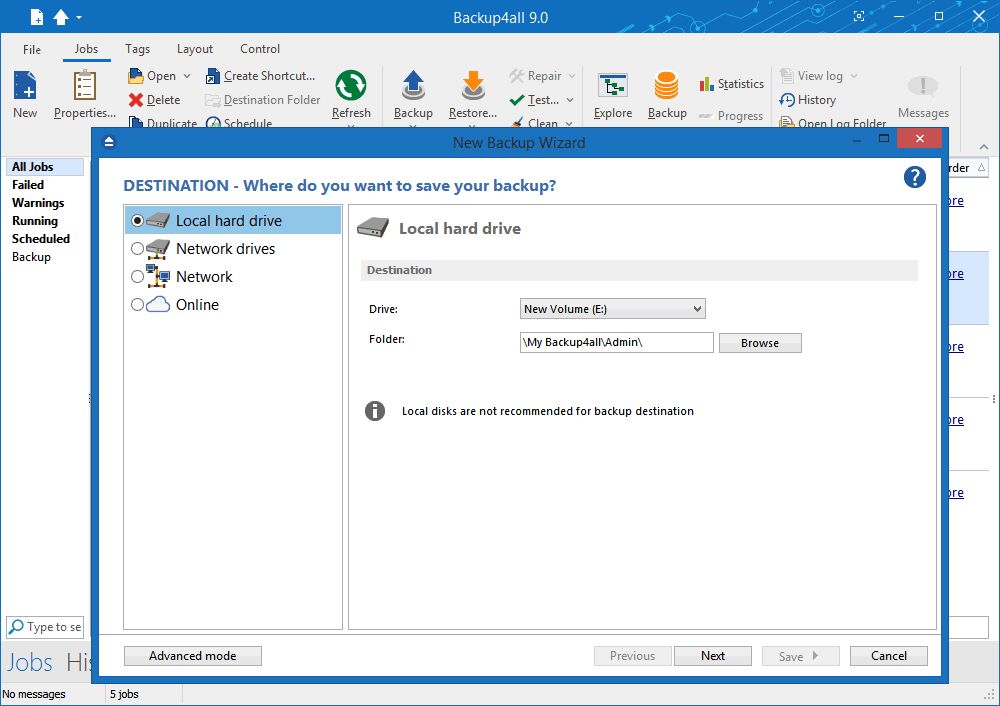
Task: Switch to the Control ribbon tab
Action: (260, 49)
